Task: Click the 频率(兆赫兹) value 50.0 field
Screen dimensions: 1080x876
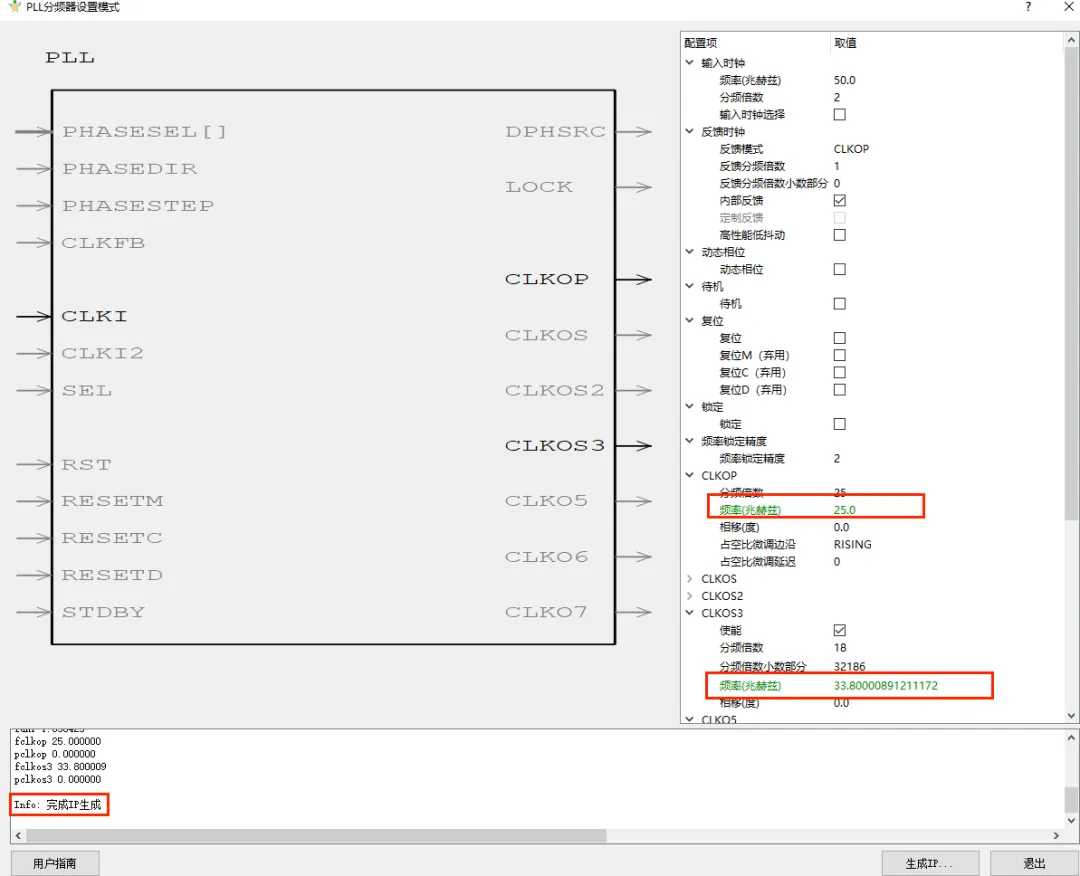Action: coord(946,80)
